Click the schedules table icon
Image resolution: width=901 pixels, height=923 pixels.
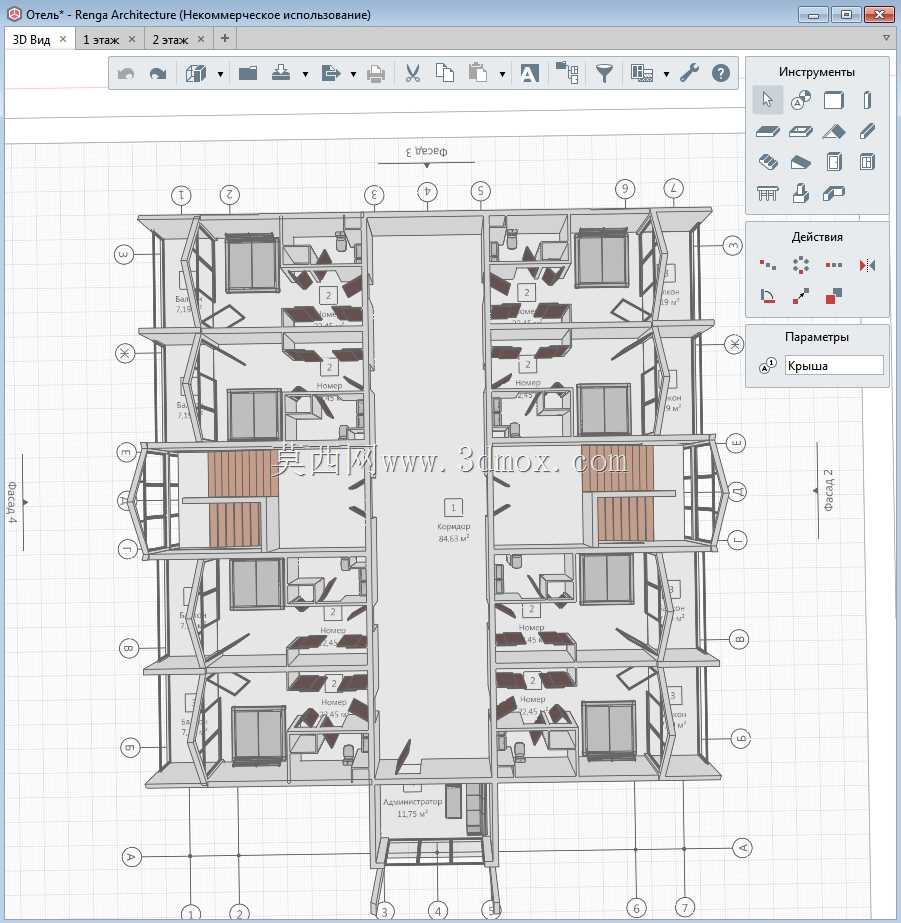coord(642,74)
